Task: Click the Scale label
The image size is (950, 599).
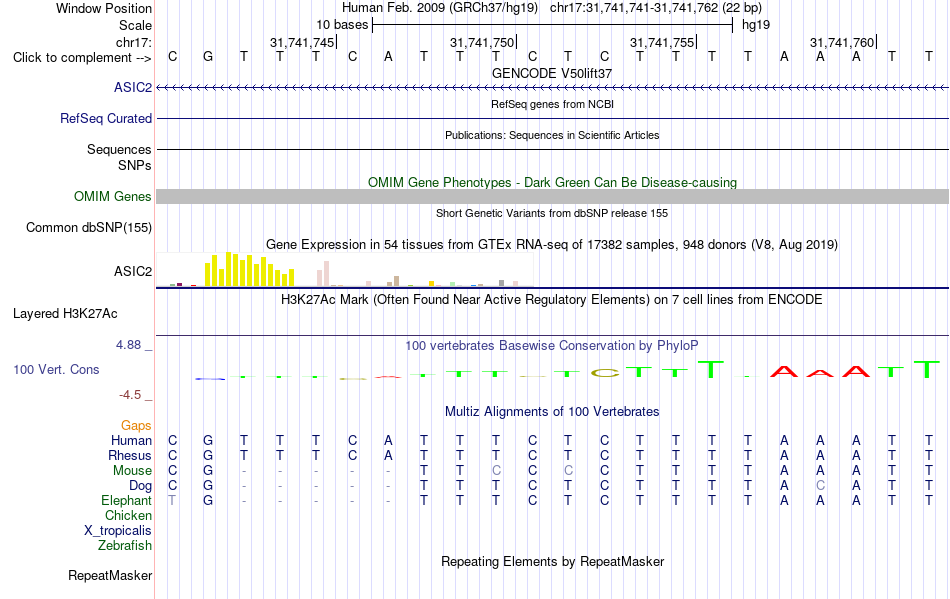Action: coord(135,25)
